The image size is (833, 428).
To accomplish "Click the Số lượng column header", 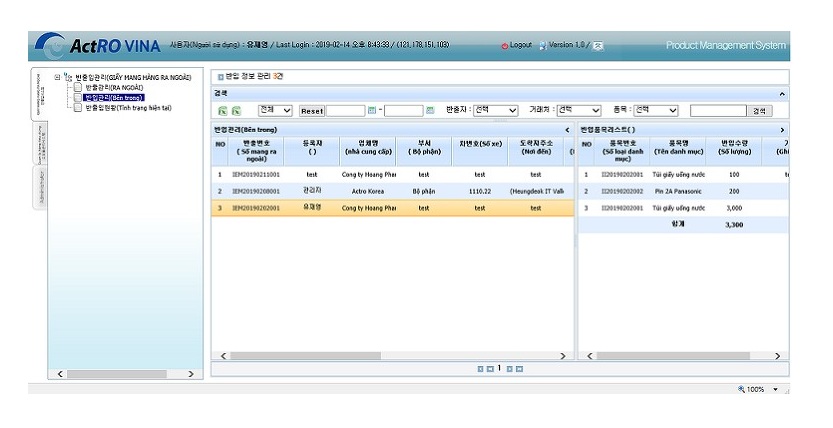I will pos(734,151).
